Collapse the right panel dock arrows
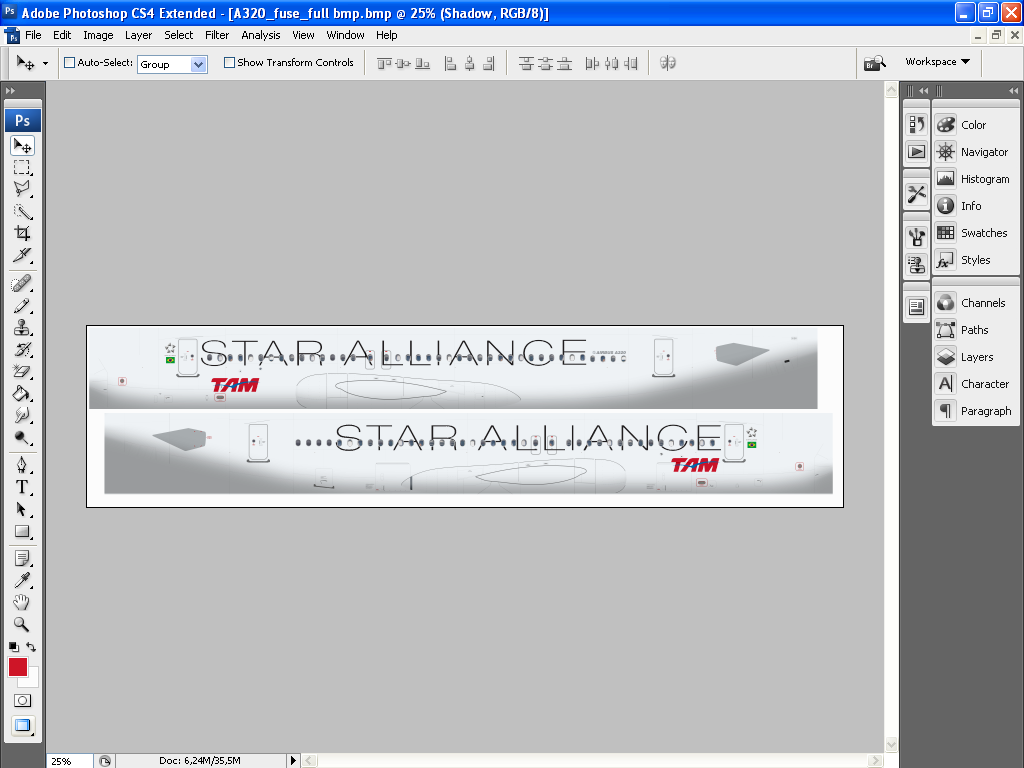1024x768 pixels. 1013,91
